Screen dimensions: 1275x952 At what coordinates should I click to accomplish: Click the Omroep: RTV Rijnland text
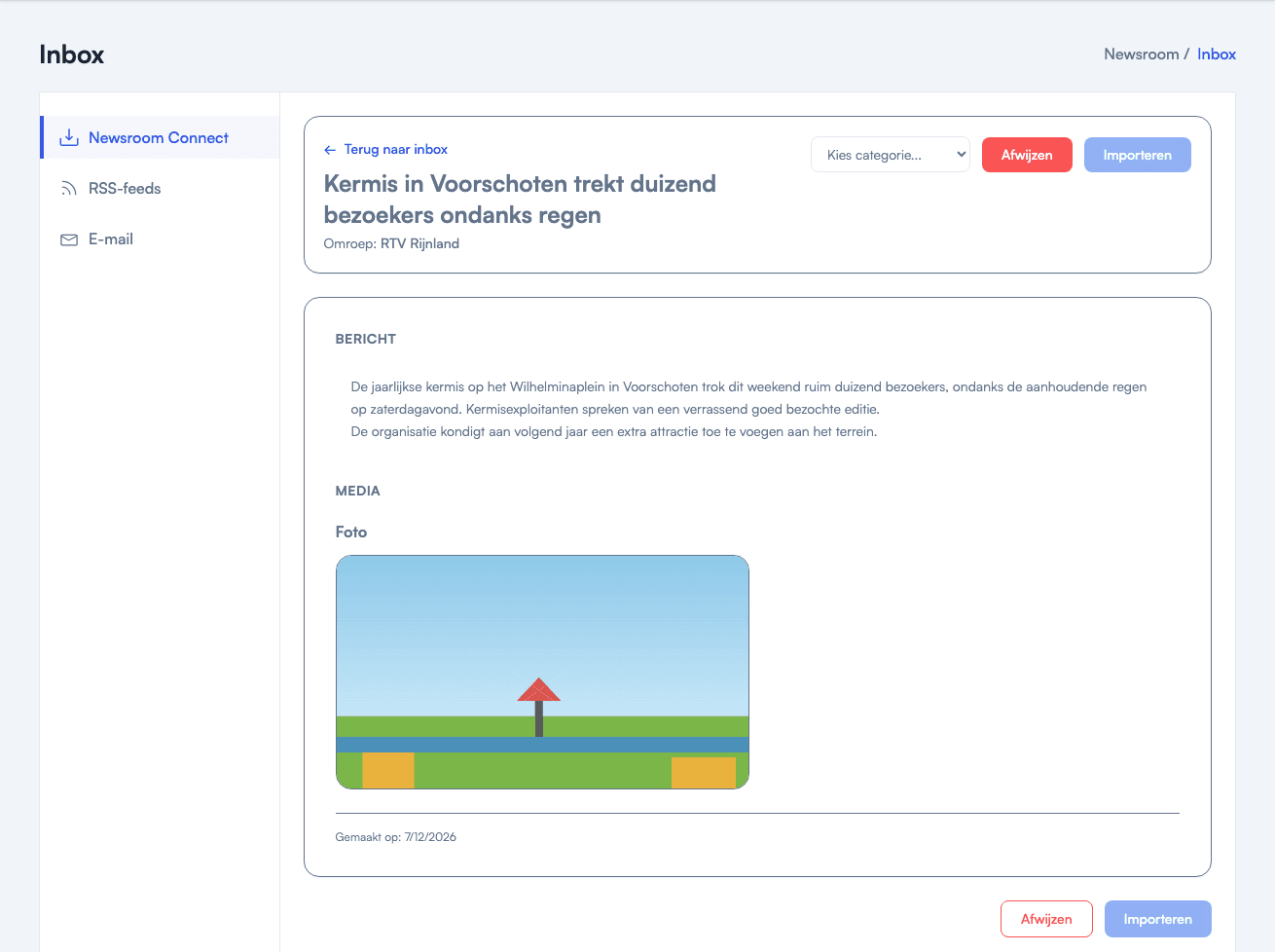pyautogui.click(x=391, y=244)
